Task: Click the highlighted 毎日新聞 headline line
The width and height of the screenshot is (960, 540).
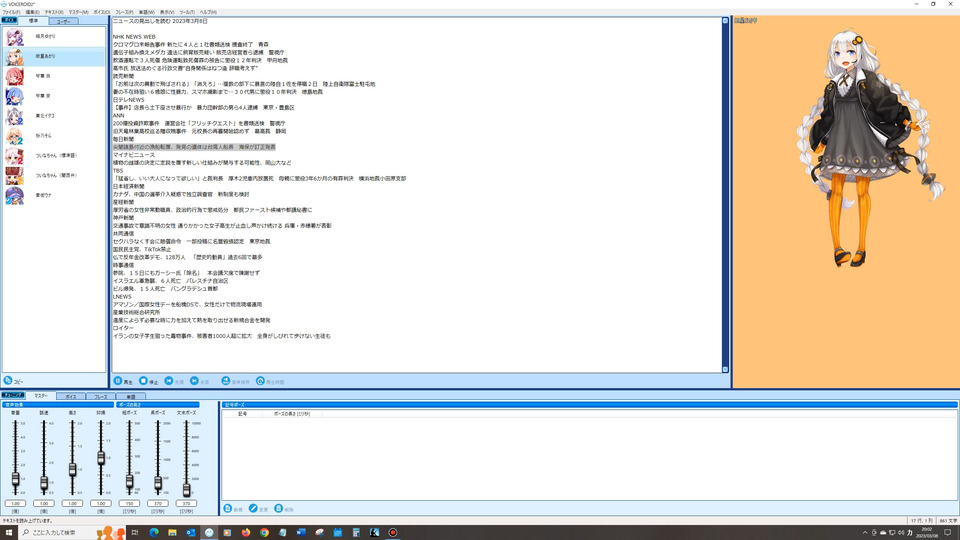Action: (x=194, y=147)
